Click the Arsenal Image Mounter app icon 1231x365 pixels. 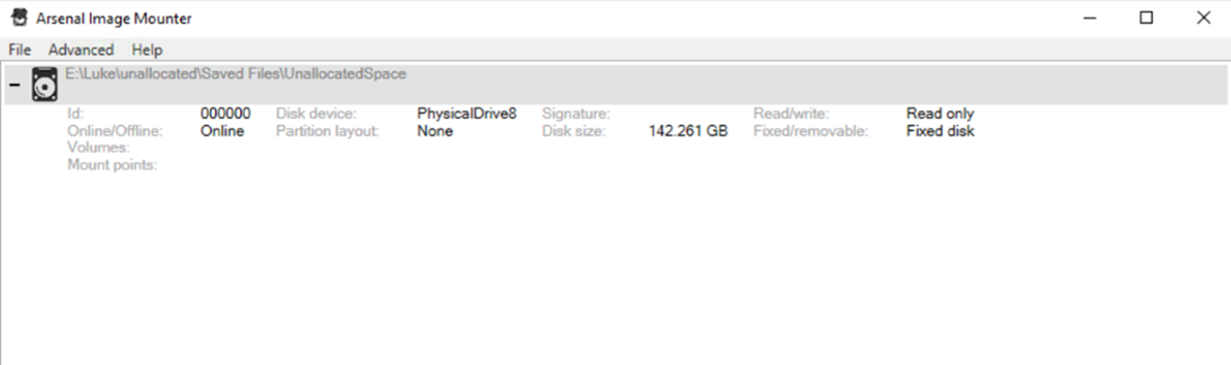(x=18, y=18)
